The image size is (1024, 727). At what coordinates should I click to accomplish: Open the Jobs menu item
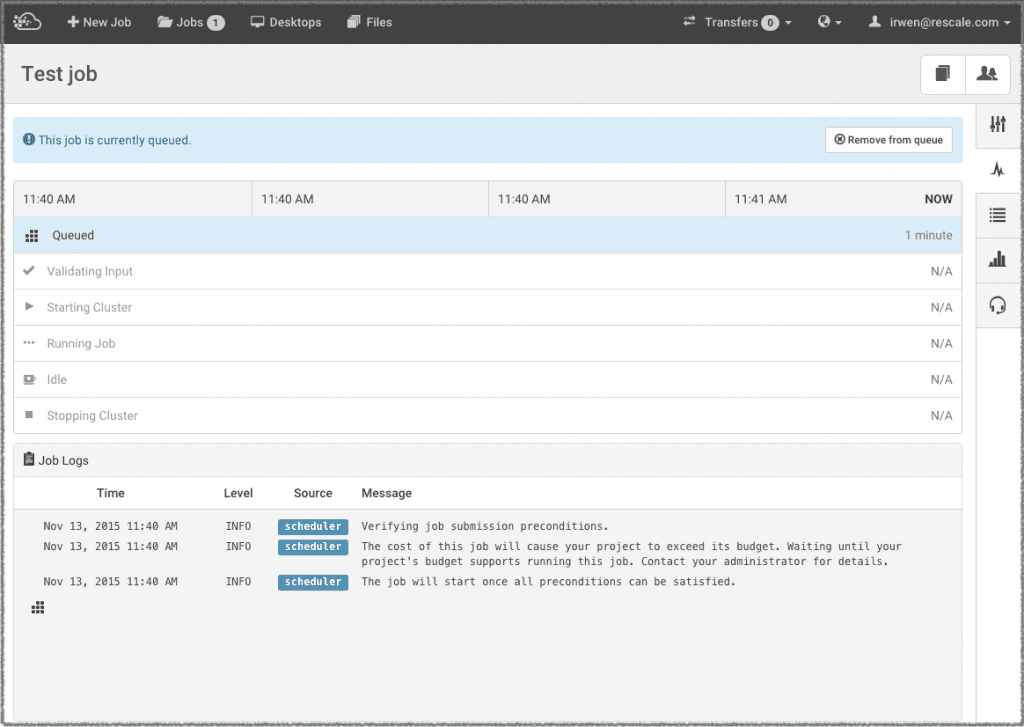tap(190, 22)
